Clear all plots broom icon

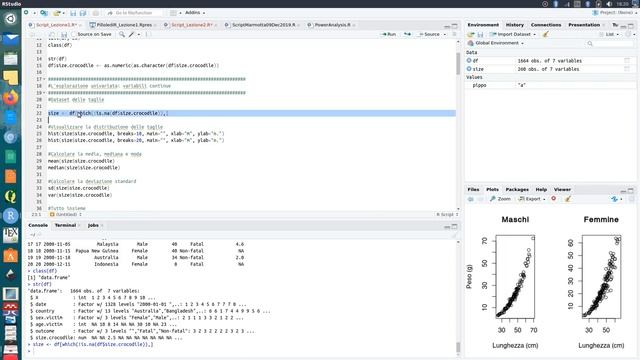[x=568, y=199]
